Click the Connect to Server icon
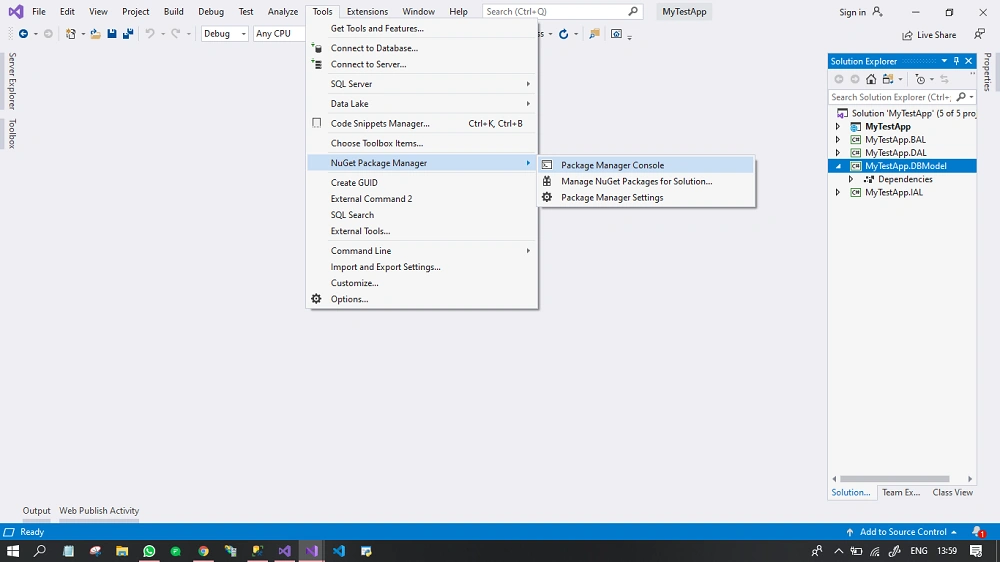The image size is (1000, 562). point(316,64)
